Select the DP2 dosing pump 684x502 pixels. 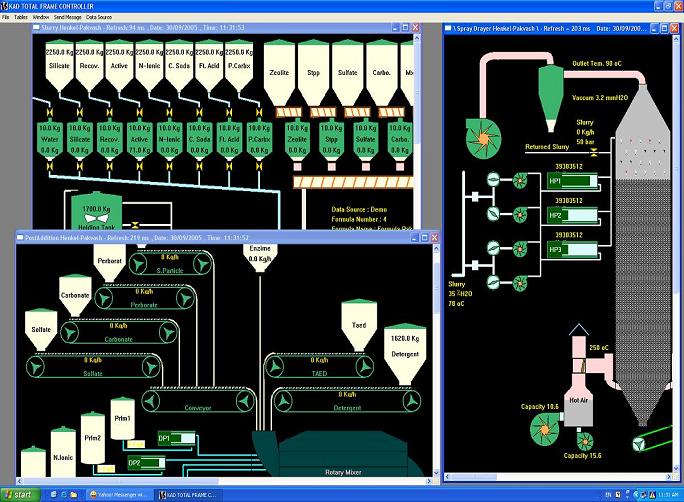(x=147, y=463)
